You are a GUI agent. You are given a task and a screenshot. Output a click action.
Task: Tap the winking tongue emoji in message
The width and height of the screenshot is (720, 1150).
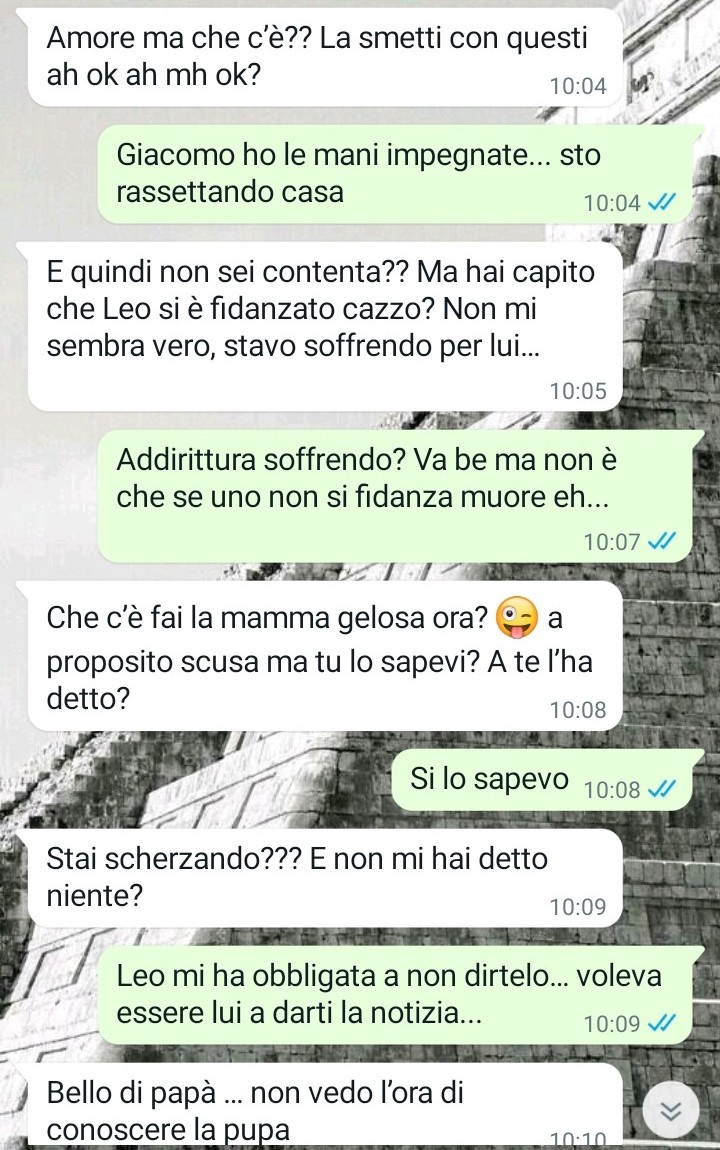(517, 618)
